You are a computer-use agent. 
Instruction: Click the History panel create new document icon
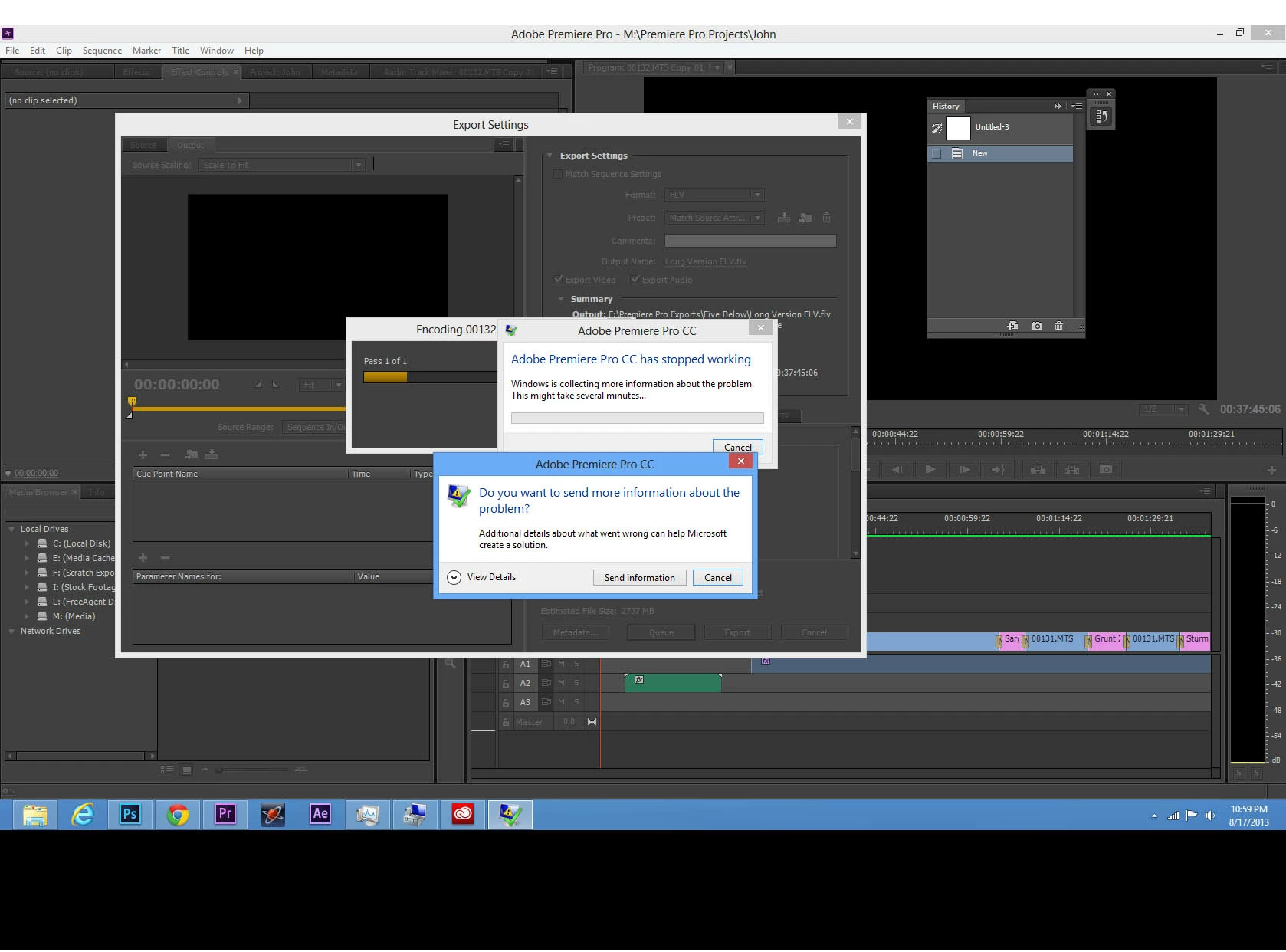(x=1012, y=326)
